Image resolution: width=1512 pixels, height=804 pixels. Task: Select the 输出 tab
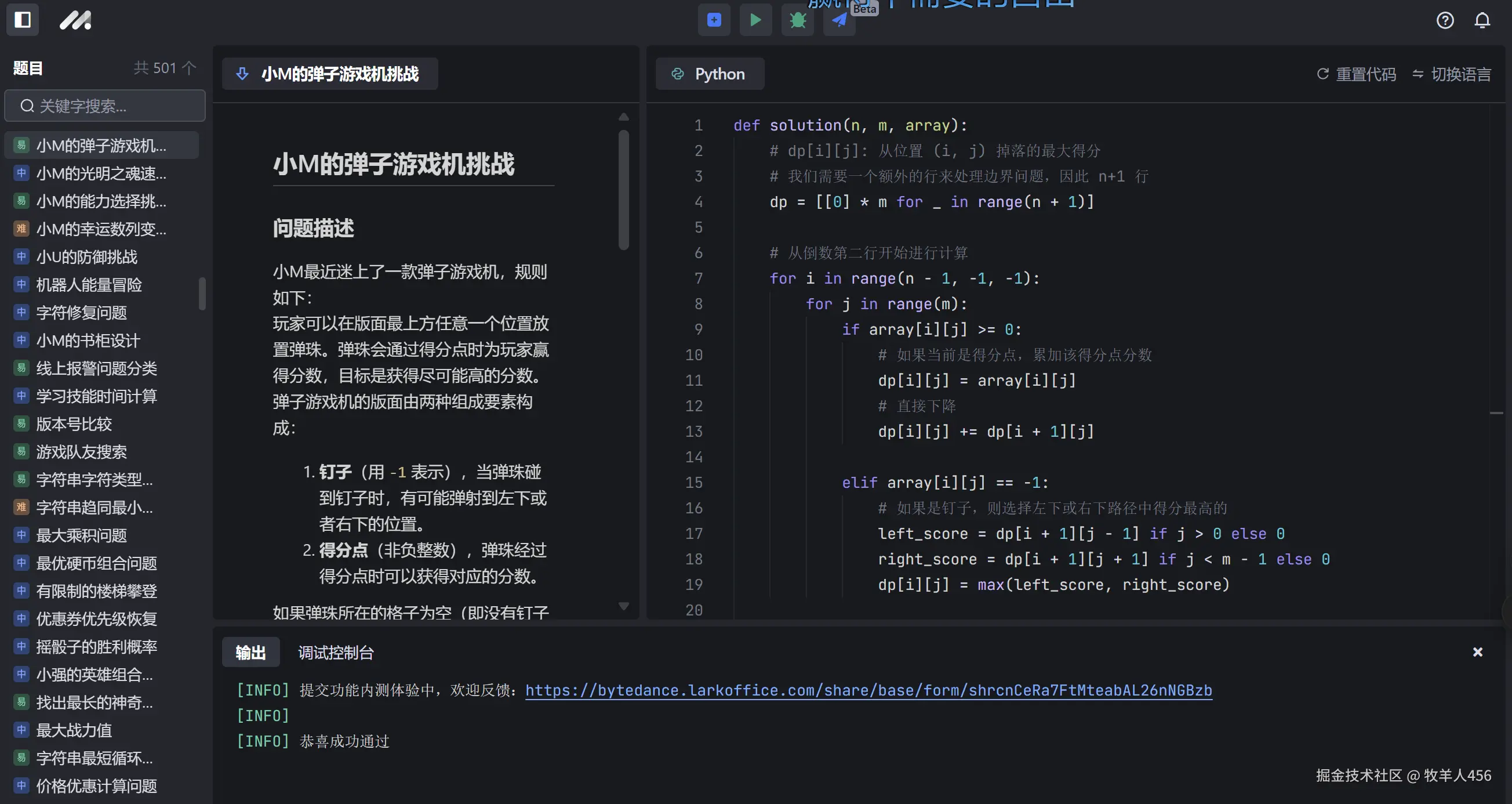pyautogui.click(x=250, y=652)
